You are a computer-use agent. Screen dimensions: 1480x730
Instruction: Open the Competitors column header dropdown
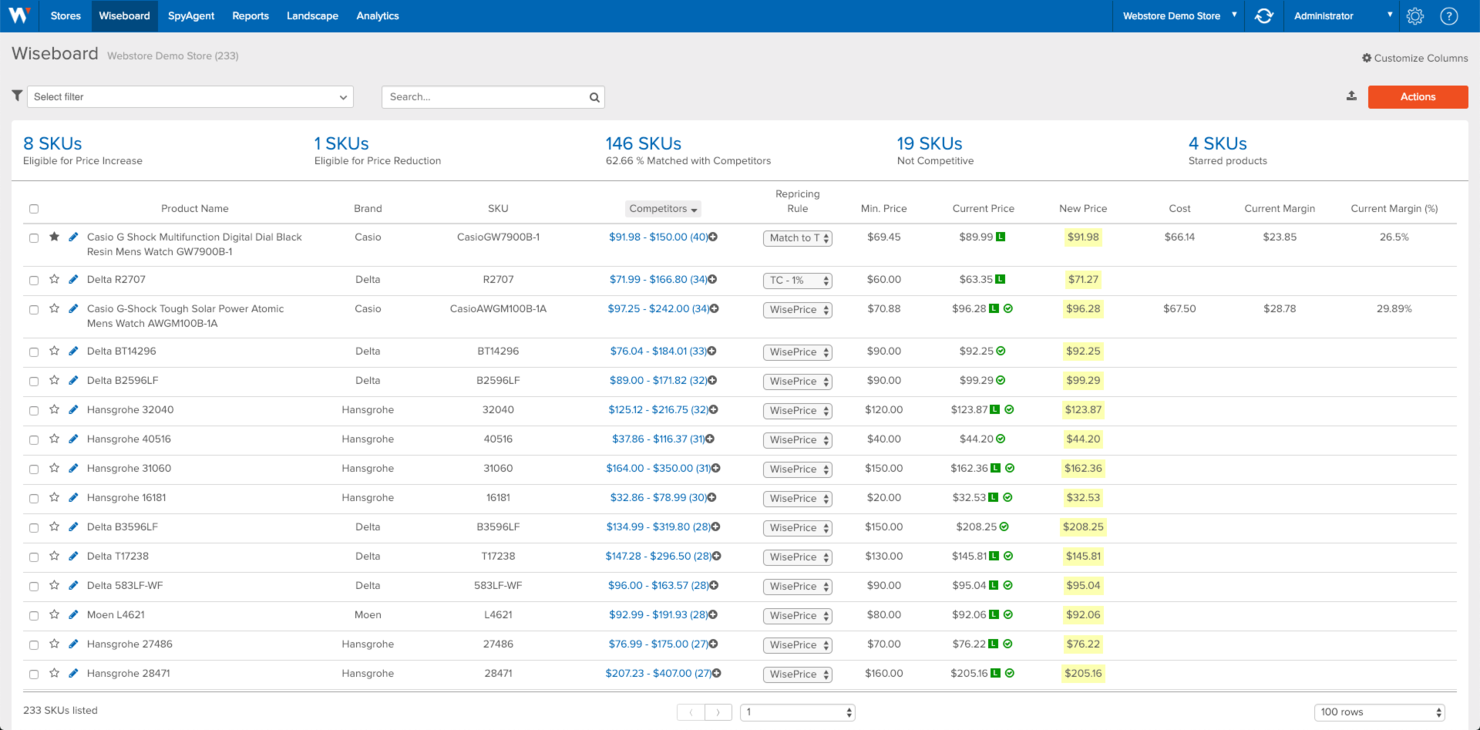(x=662, y=208)
